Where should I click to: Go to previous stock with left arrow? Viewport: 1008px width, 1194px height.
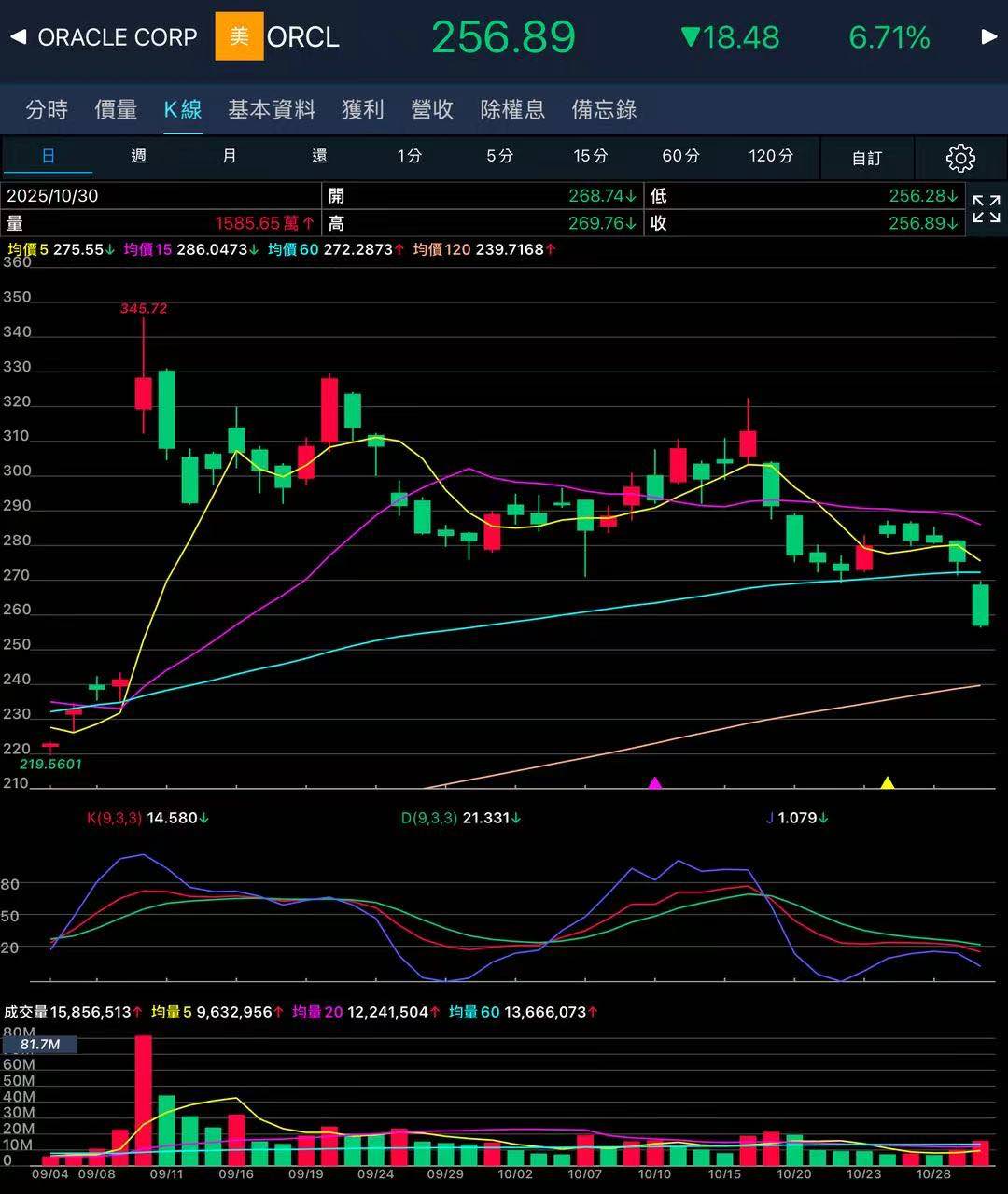(x=18, y=37)
